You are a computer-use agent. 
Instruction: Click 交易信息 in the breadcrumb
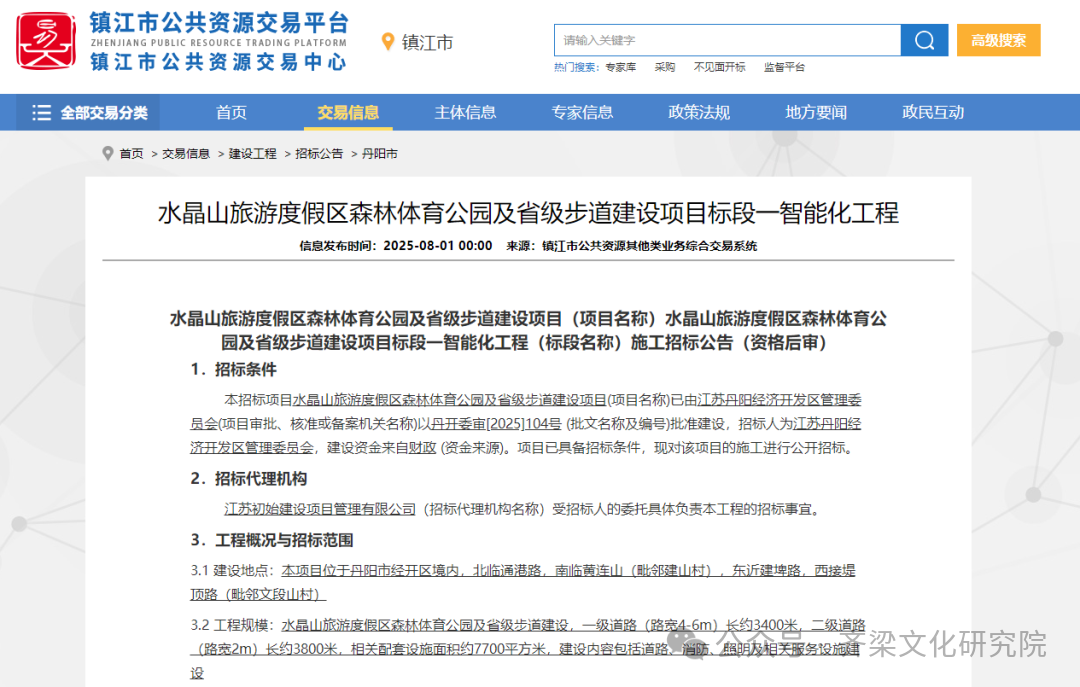pyautogui.click(x=186, y=154)
